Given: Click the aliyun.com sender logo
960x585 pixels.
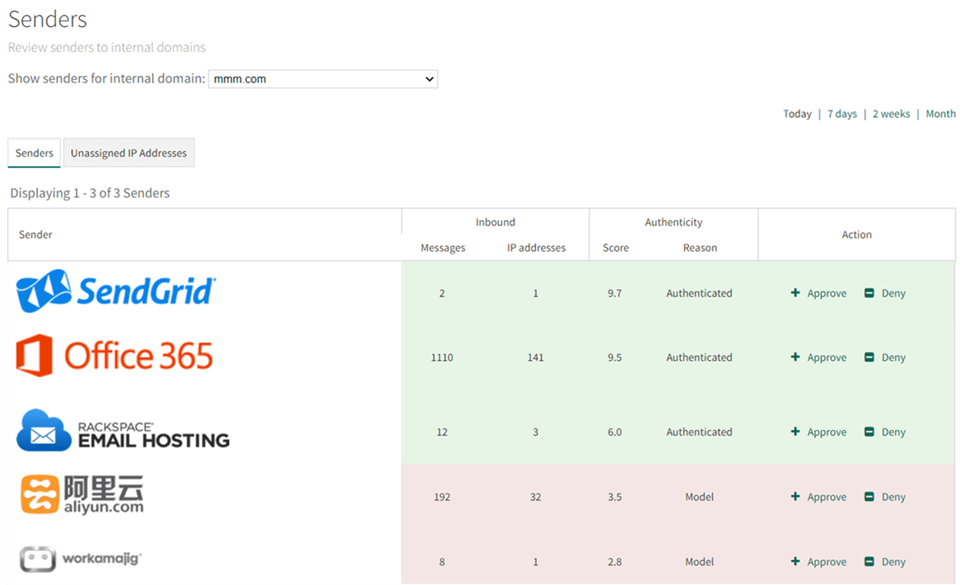Looking at the screenshot, I should pyautogui.click(x=82, y=494).
